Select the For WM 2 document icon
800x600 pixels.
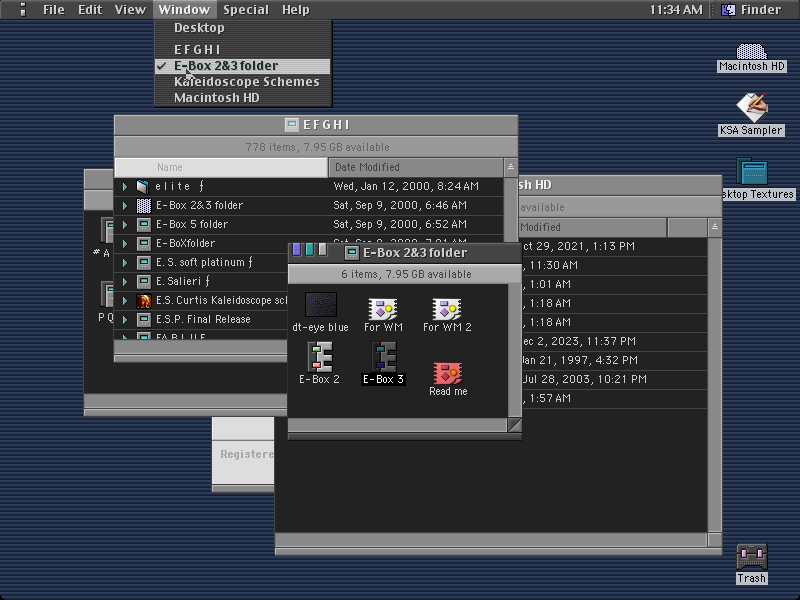447,309
